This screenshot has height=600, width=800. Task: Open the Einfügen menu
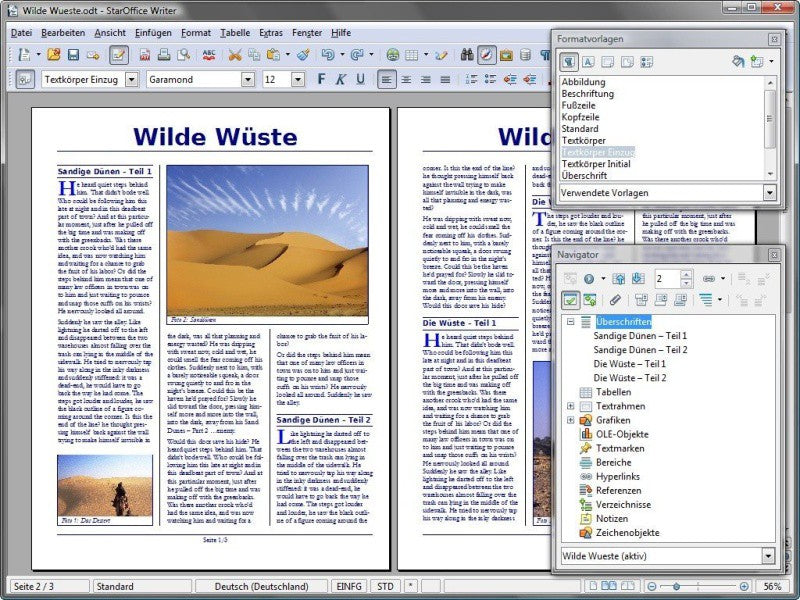tap(153, 33)
